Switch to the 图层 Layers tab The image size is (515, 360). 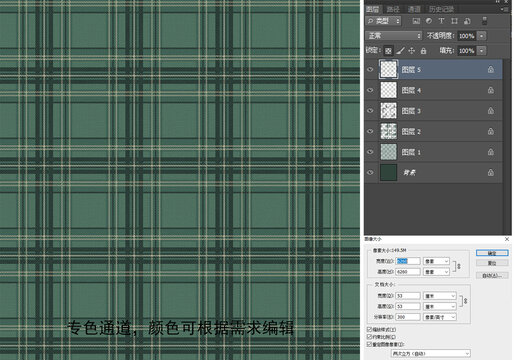click(x=373, y=9)
